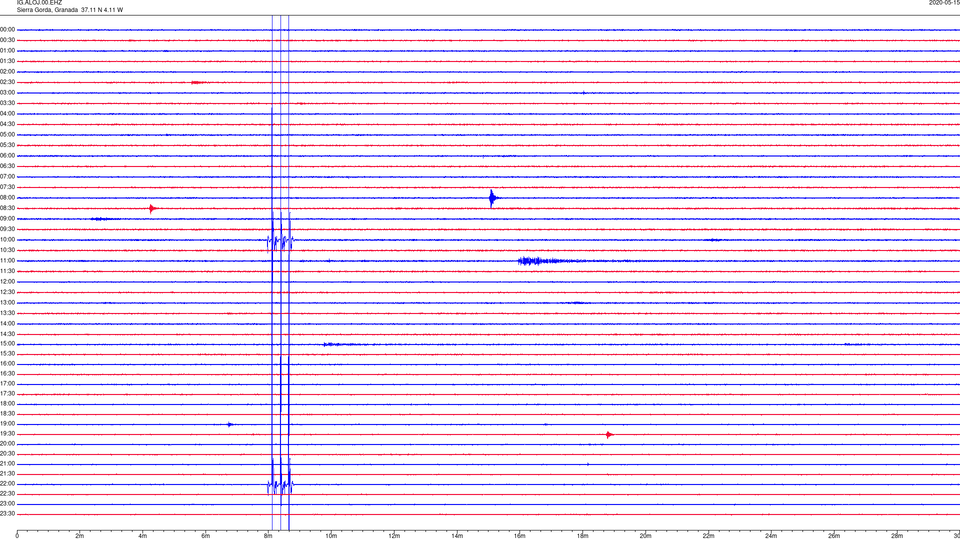Select the 17:00 trace time label
The height and width of the screenshot is (540, 960).
click(7, 384)
